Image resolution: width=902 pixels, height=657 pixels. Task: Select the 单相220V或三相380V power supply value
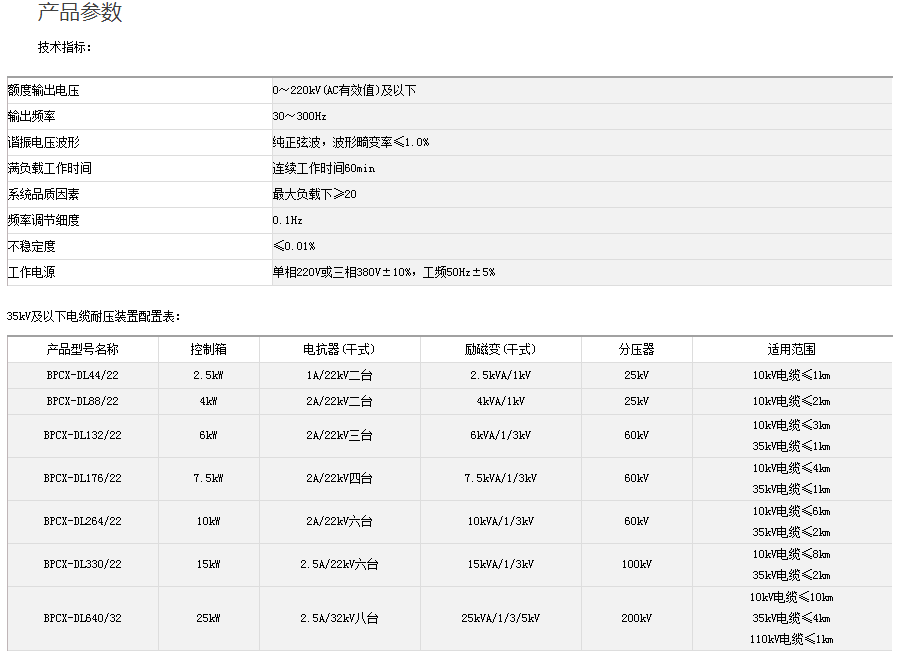point(383,272)
